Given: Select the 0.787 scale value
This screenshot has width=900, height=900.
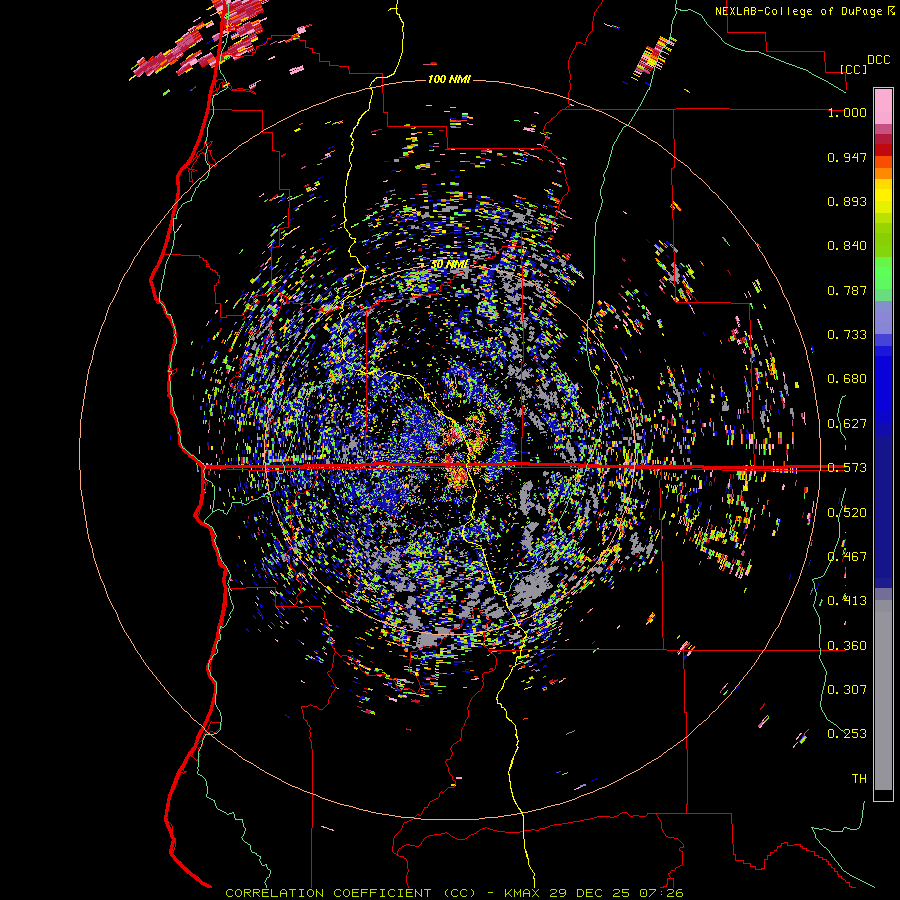Looking at the screenshot, I should click(847, 290).
